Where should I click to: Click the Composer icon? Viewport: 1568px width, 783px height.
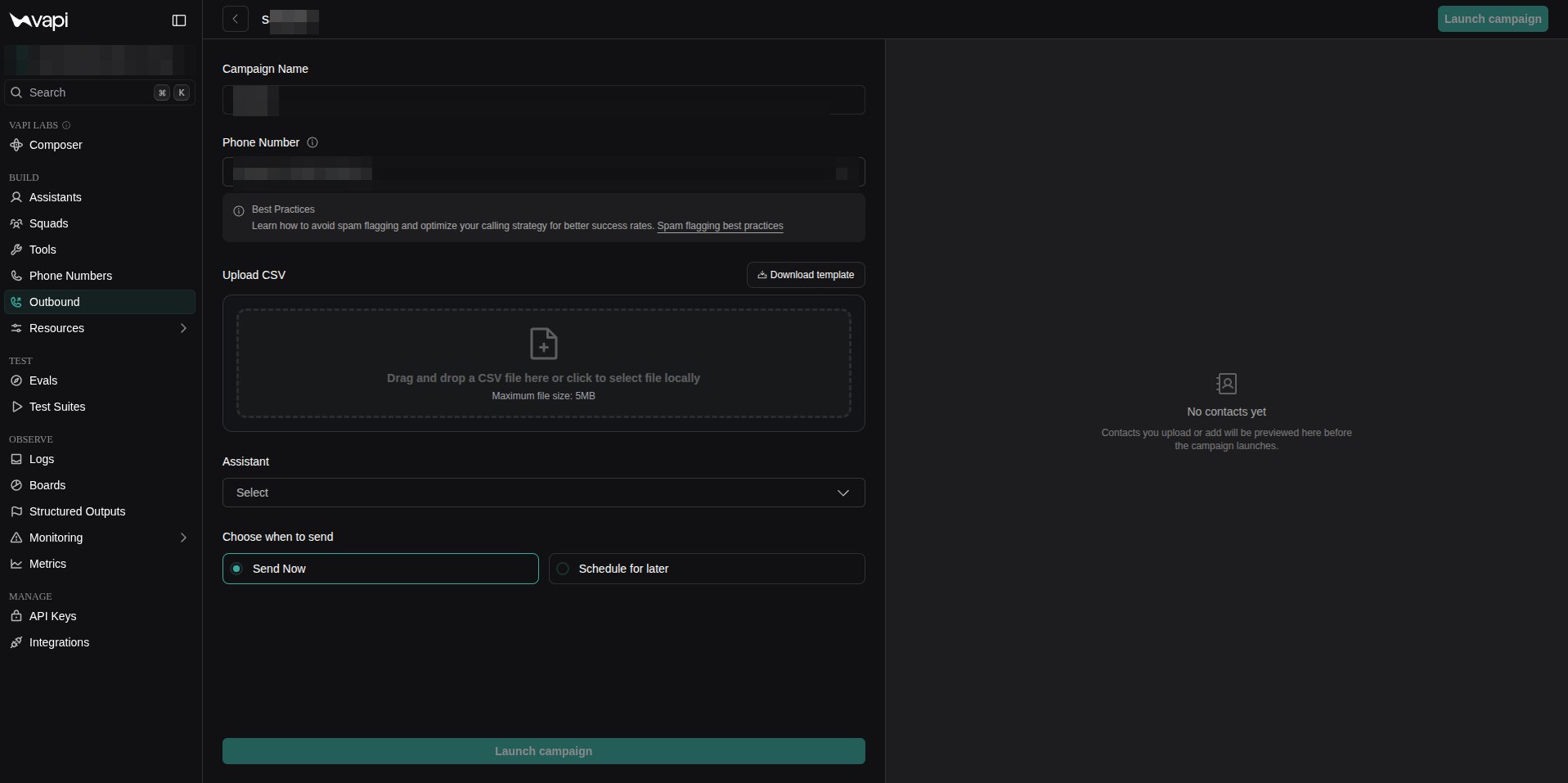[16, 145]
